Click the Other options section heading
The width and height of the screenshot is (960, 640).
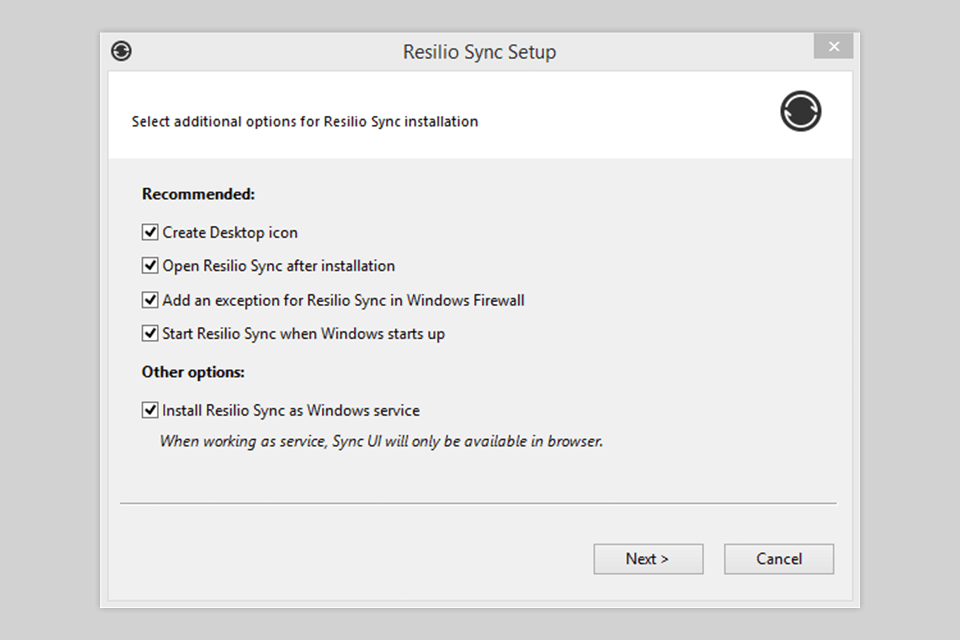193,372
